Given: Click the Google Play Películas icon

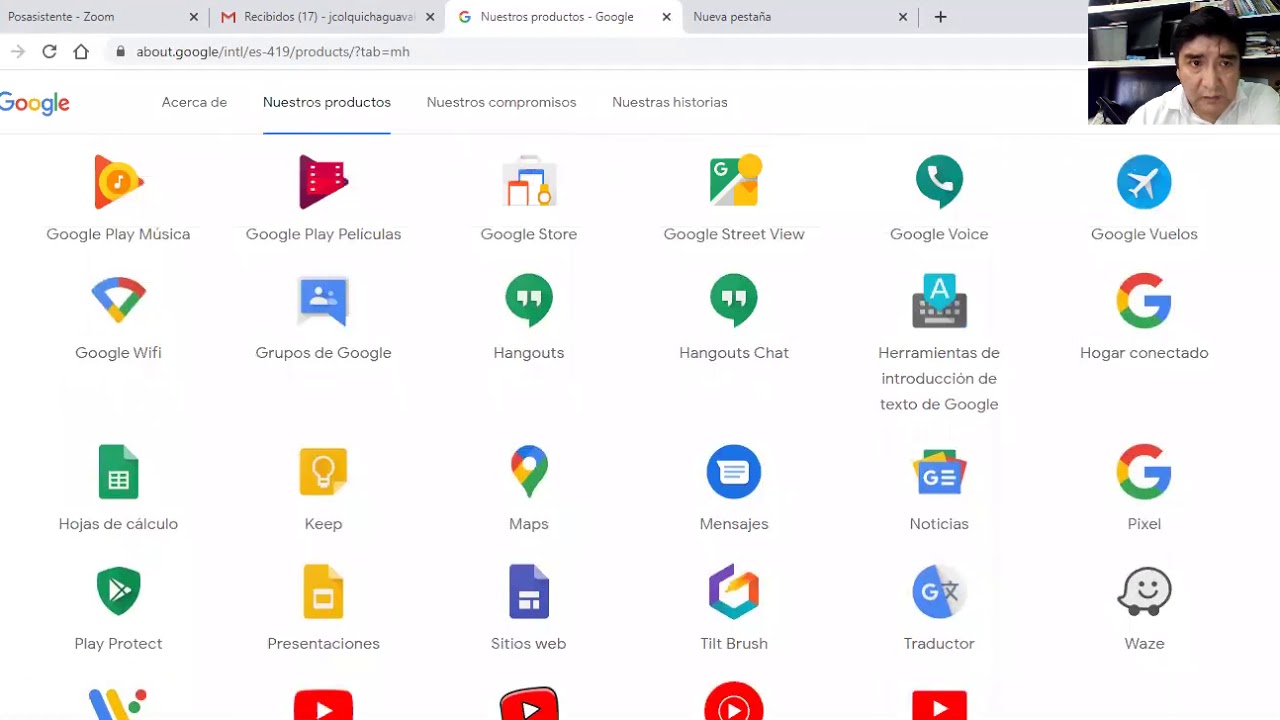Looking at the screenshot, I should tap(323, 182).
